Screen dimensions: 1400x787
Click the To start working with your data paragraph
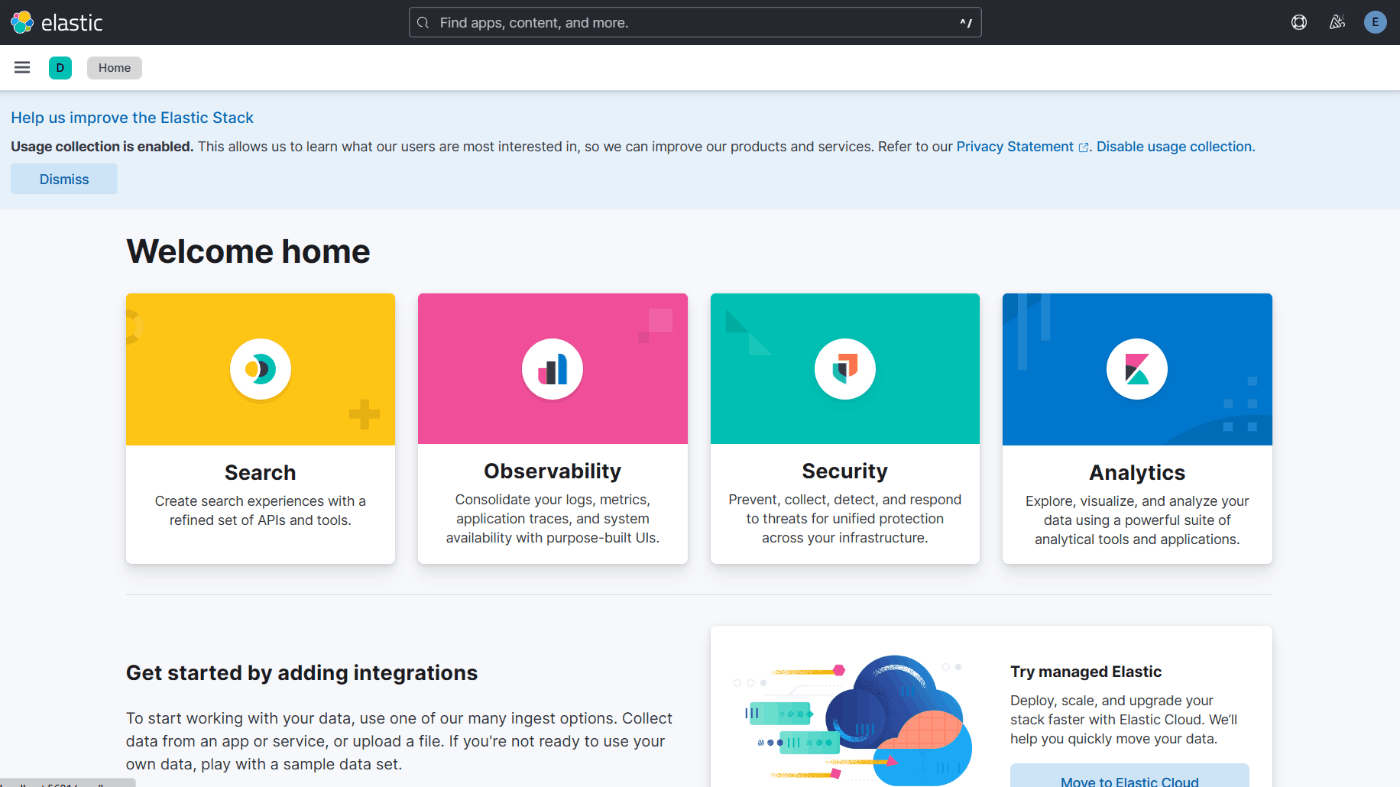[x=399, y=741]
